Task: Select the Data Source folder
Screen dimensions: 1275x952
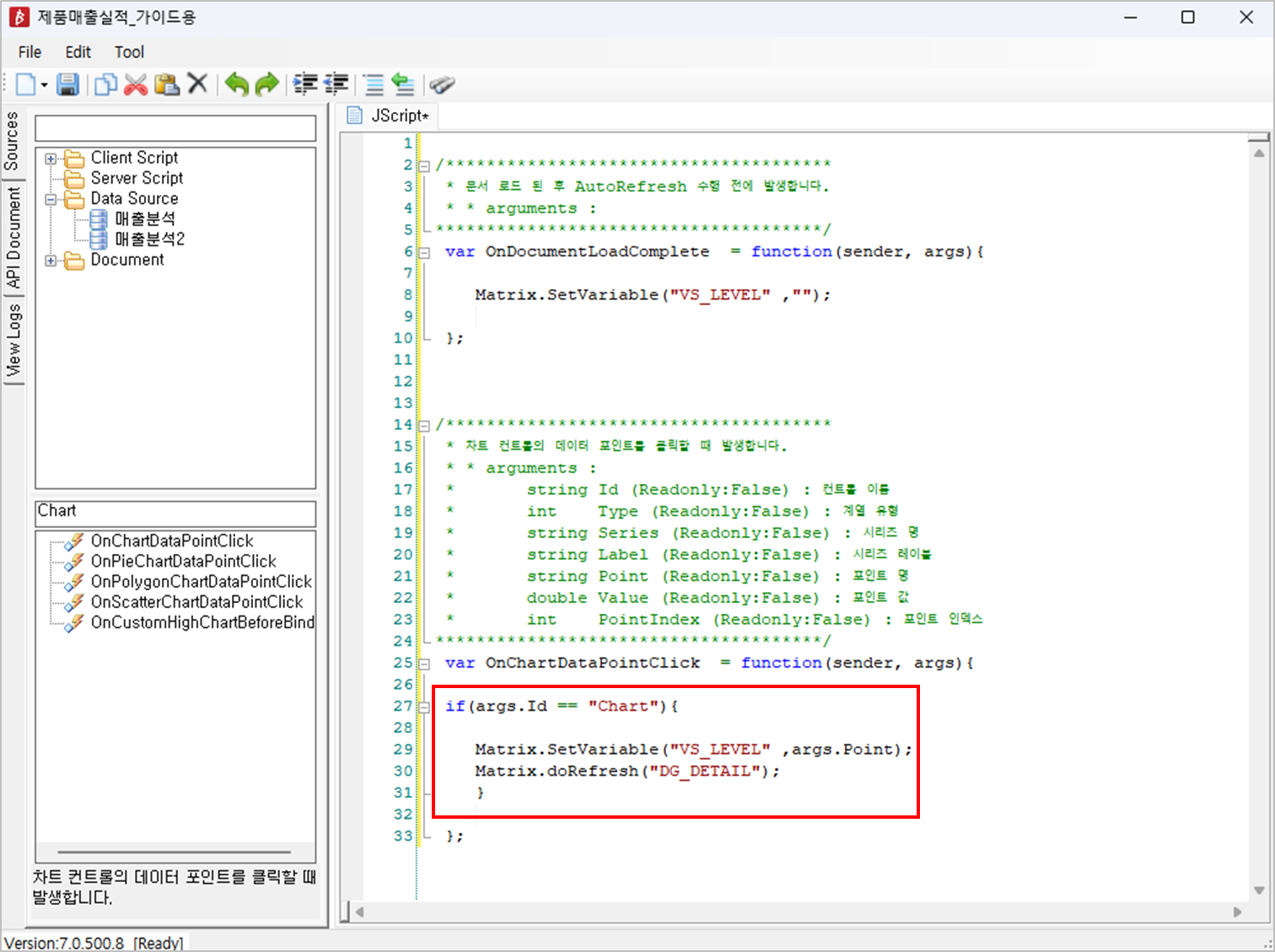Action: [134, 198]
